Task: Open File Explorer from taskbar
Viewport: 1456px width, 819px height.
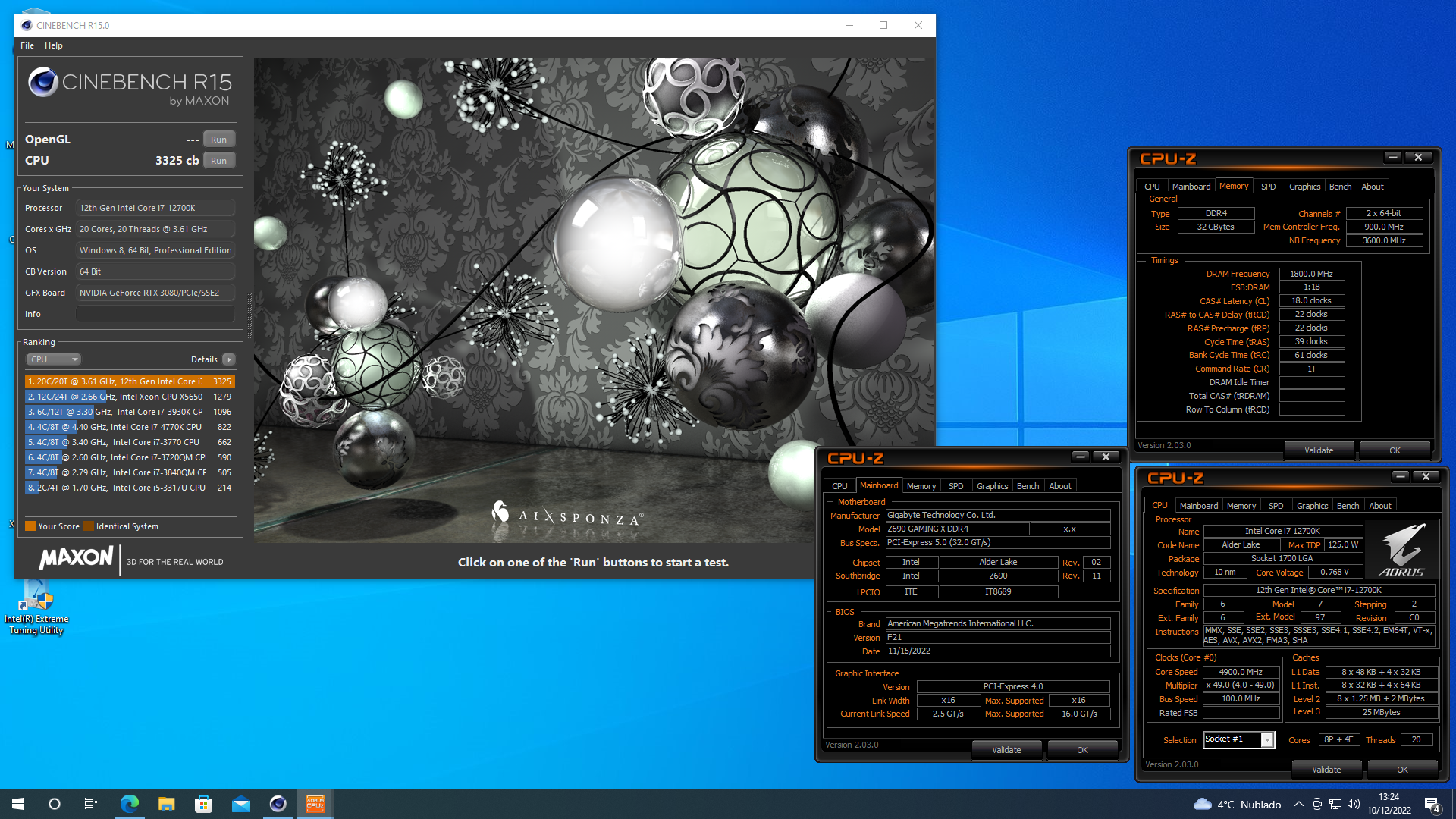Action: click(x=166, y=804)
